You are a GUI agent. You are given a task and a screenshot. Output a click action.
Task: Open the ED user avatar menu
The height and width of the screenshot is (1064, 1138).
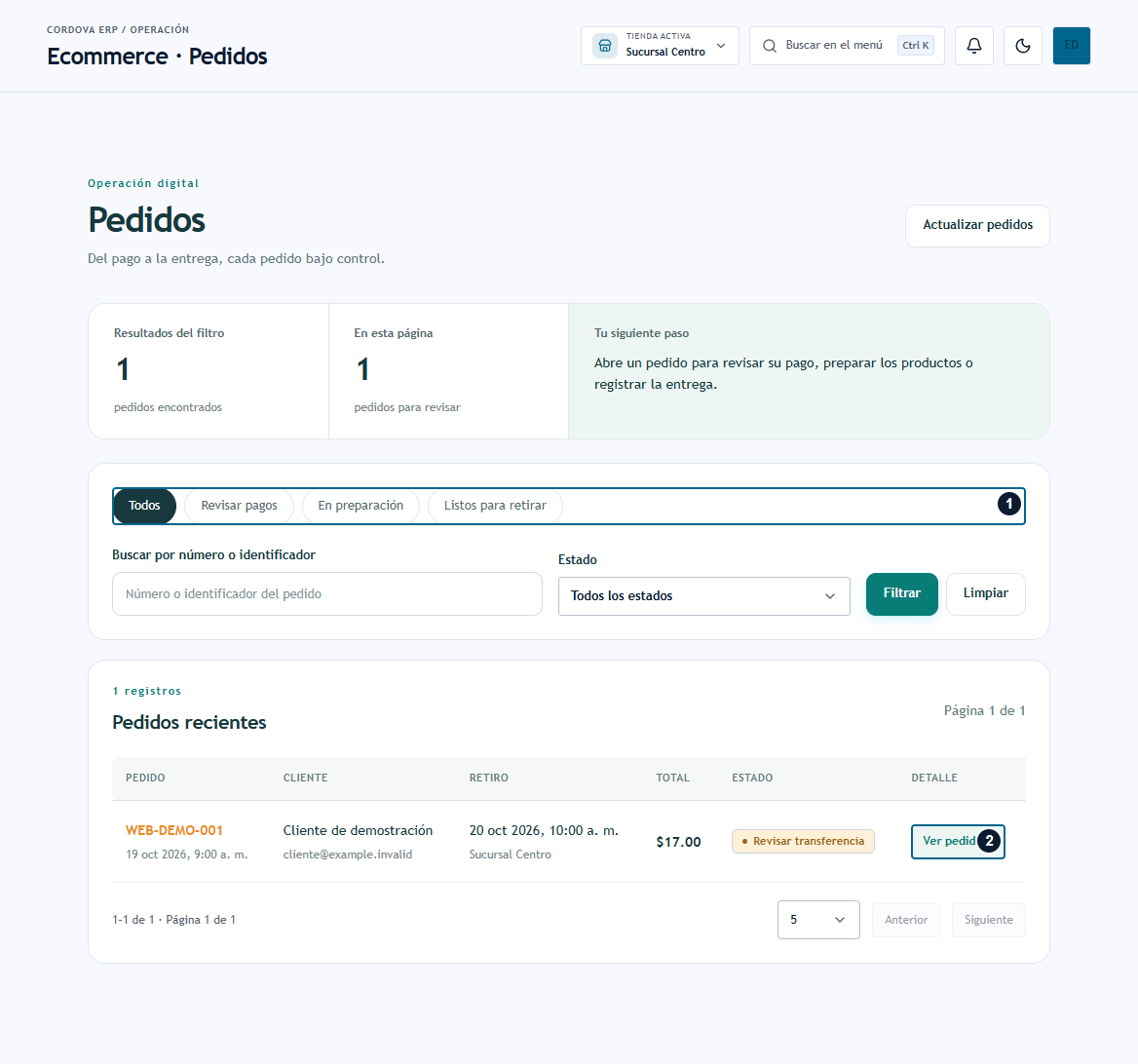point(1071,46)
